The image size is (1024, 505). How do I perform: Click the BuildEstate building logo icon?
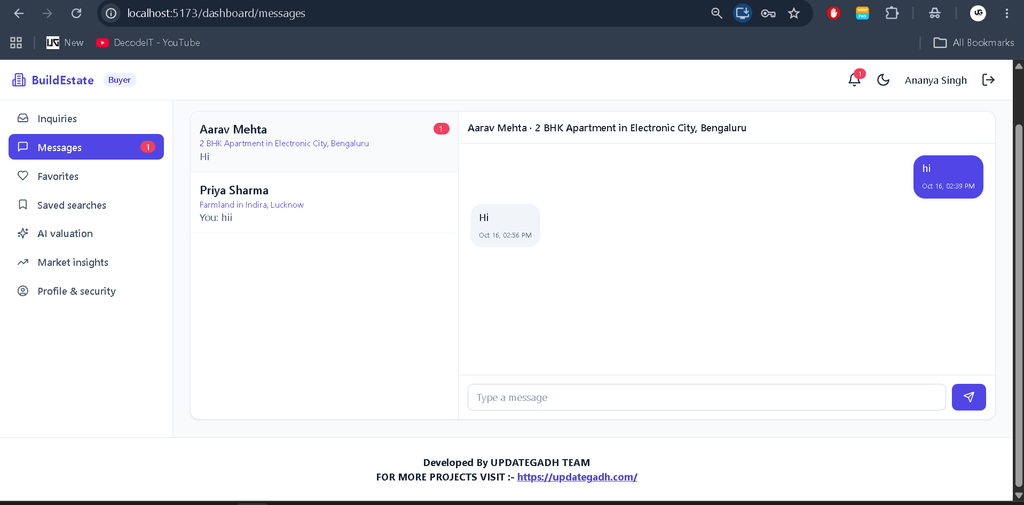(x=19, y=80)
